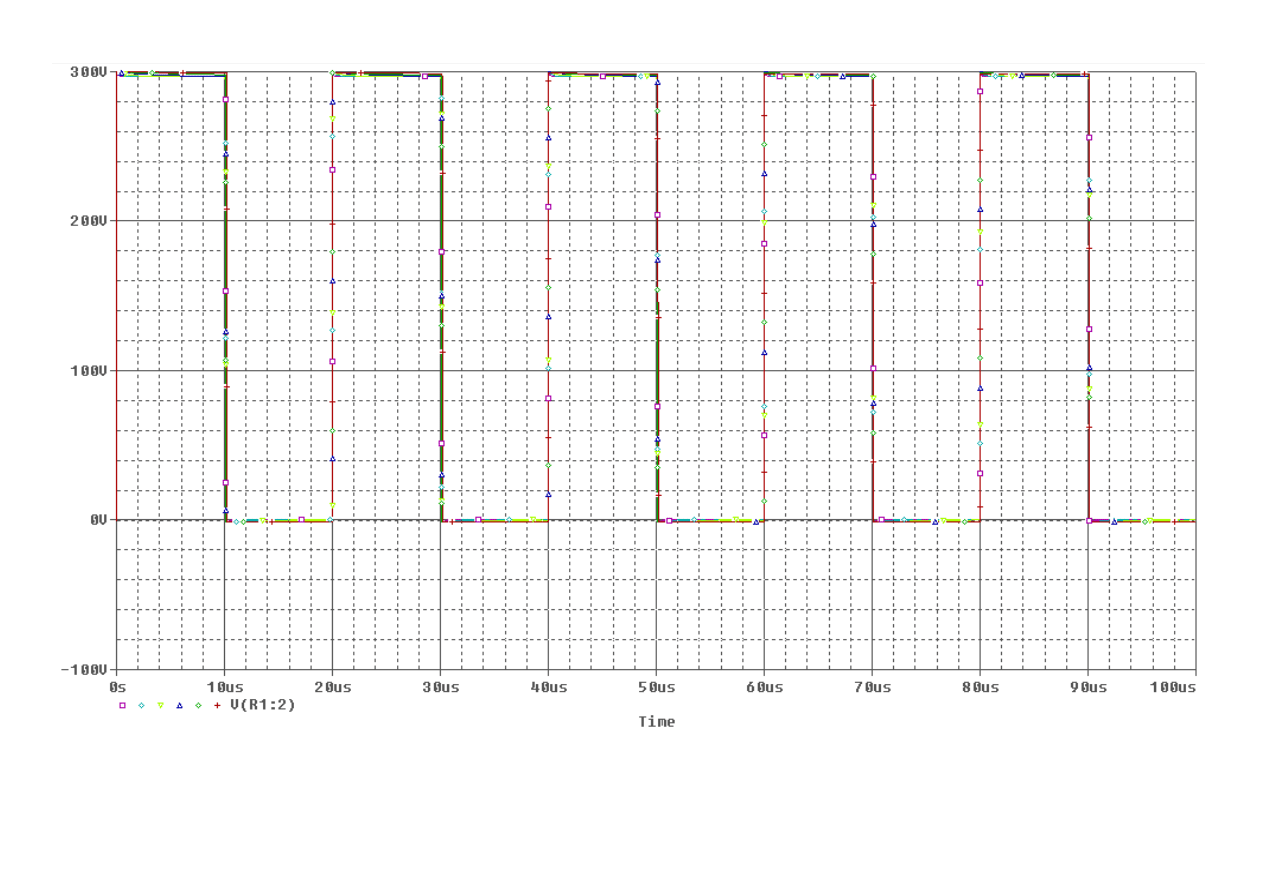Click the 10us x-axis label
1263x893 pixels.
coord(225,688)
